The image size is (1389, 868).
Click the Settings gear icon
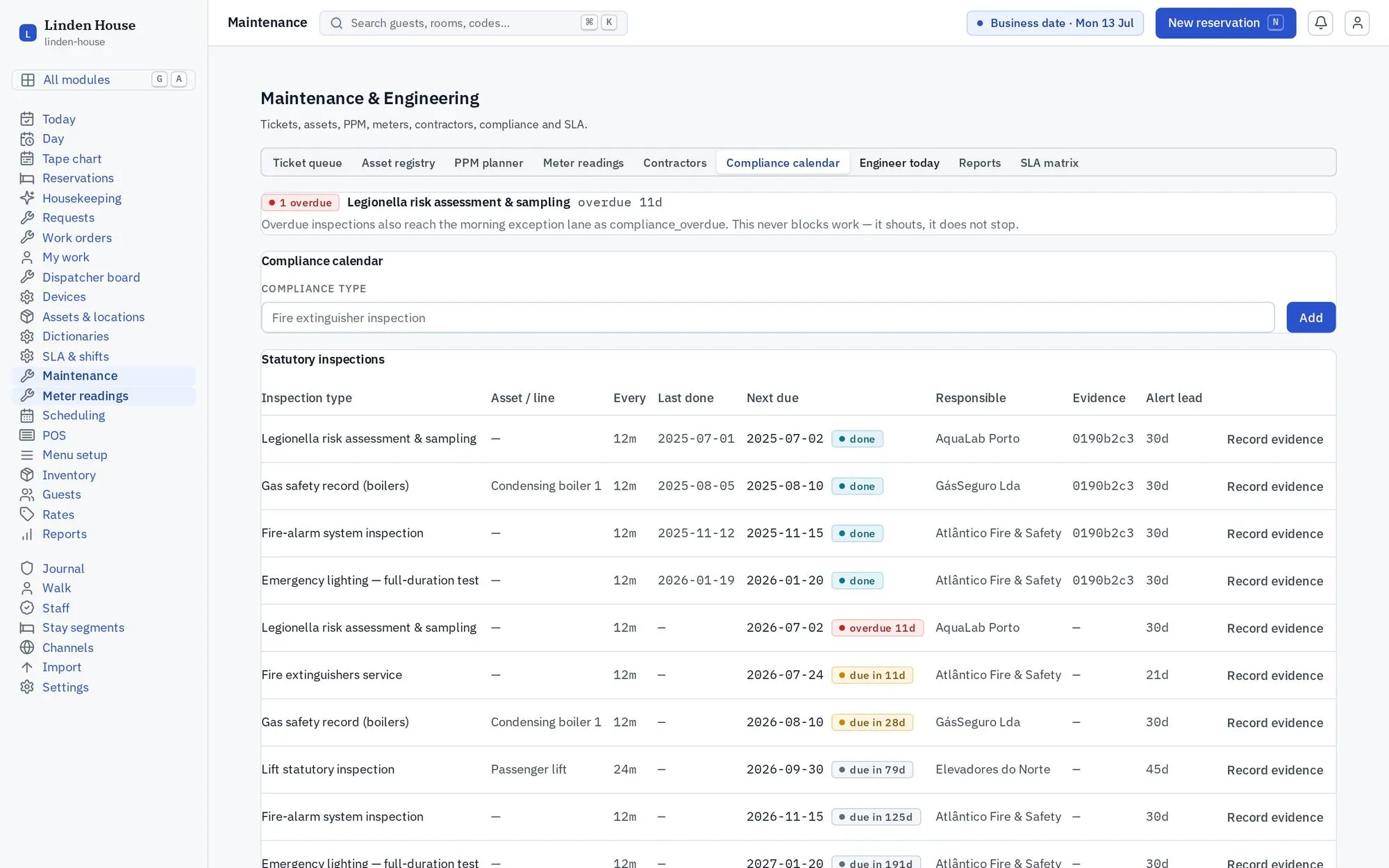(27, 687)
